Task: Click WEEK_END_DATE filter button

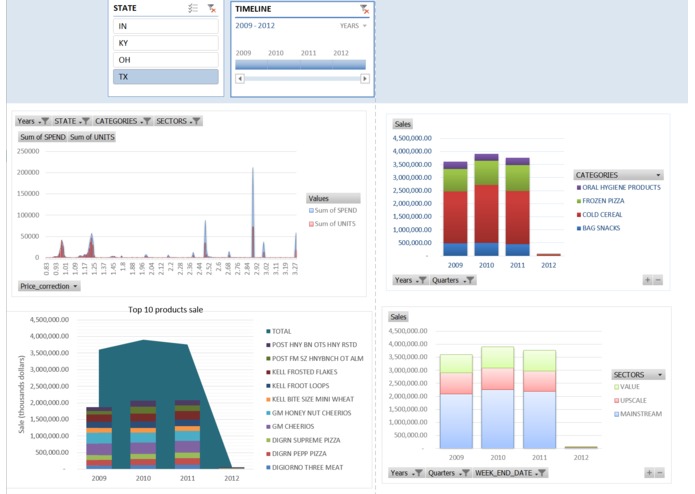Action: [x=510, y=473]
